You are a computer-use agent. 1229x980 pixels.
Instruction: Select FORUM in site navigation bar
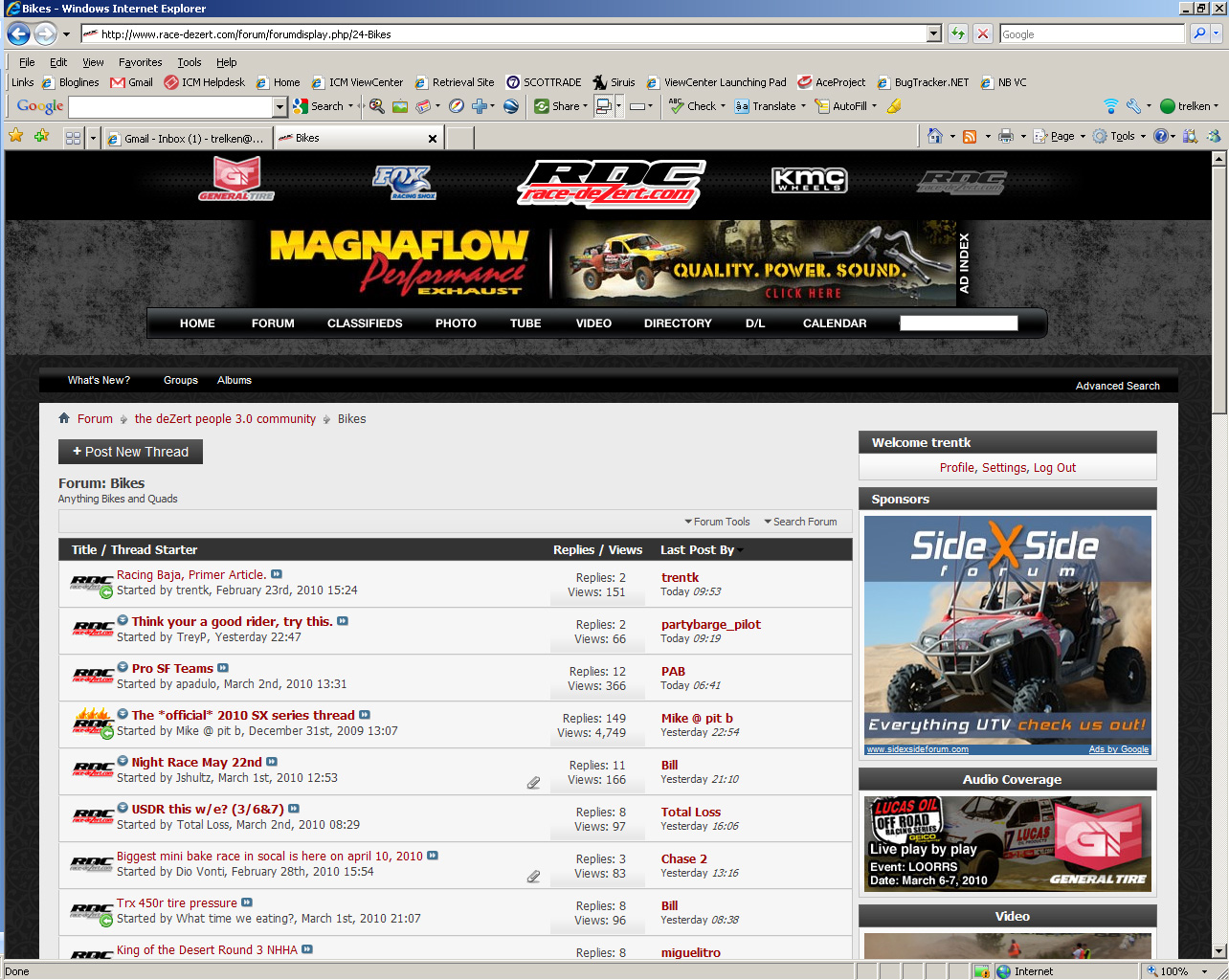[x=273, y=323]
